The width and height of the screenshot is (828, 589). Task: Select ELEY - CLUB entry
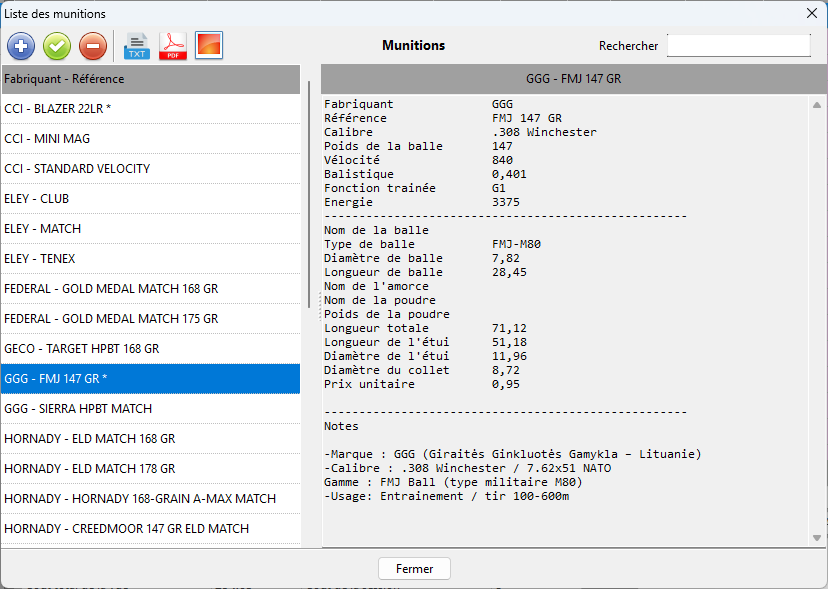click(x=150, y=199)
